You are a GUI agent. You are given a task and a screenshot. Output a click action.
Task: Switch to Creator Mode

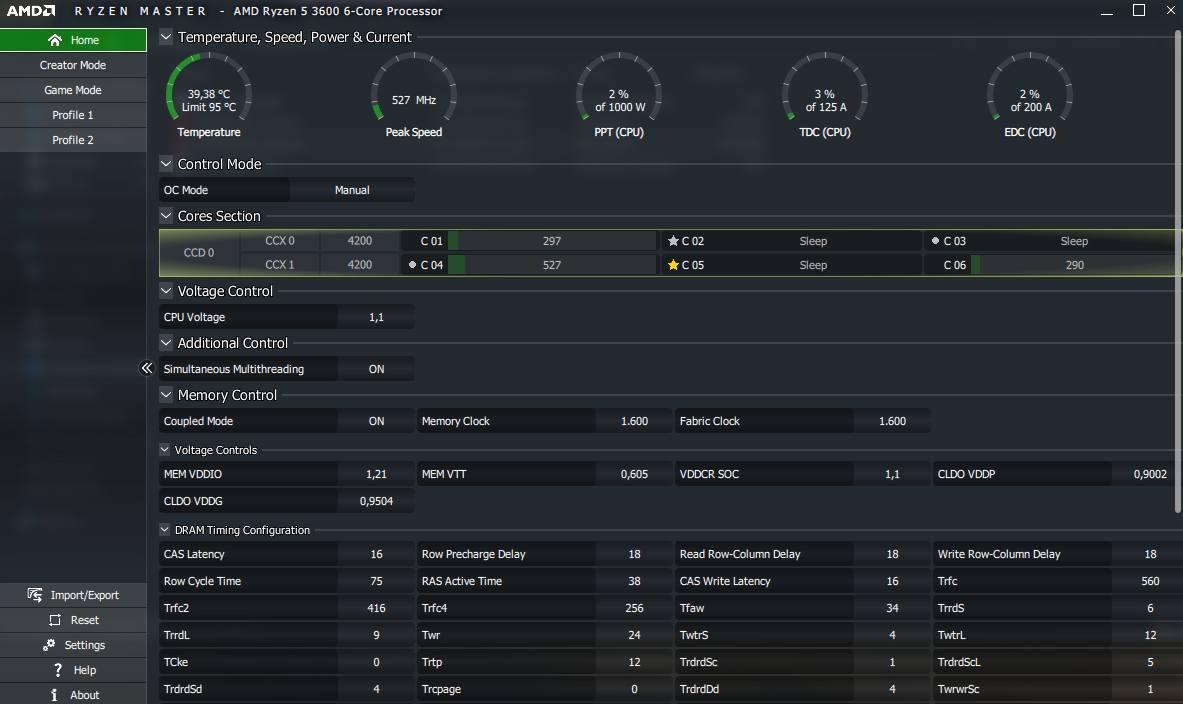(x=73, y=65)
